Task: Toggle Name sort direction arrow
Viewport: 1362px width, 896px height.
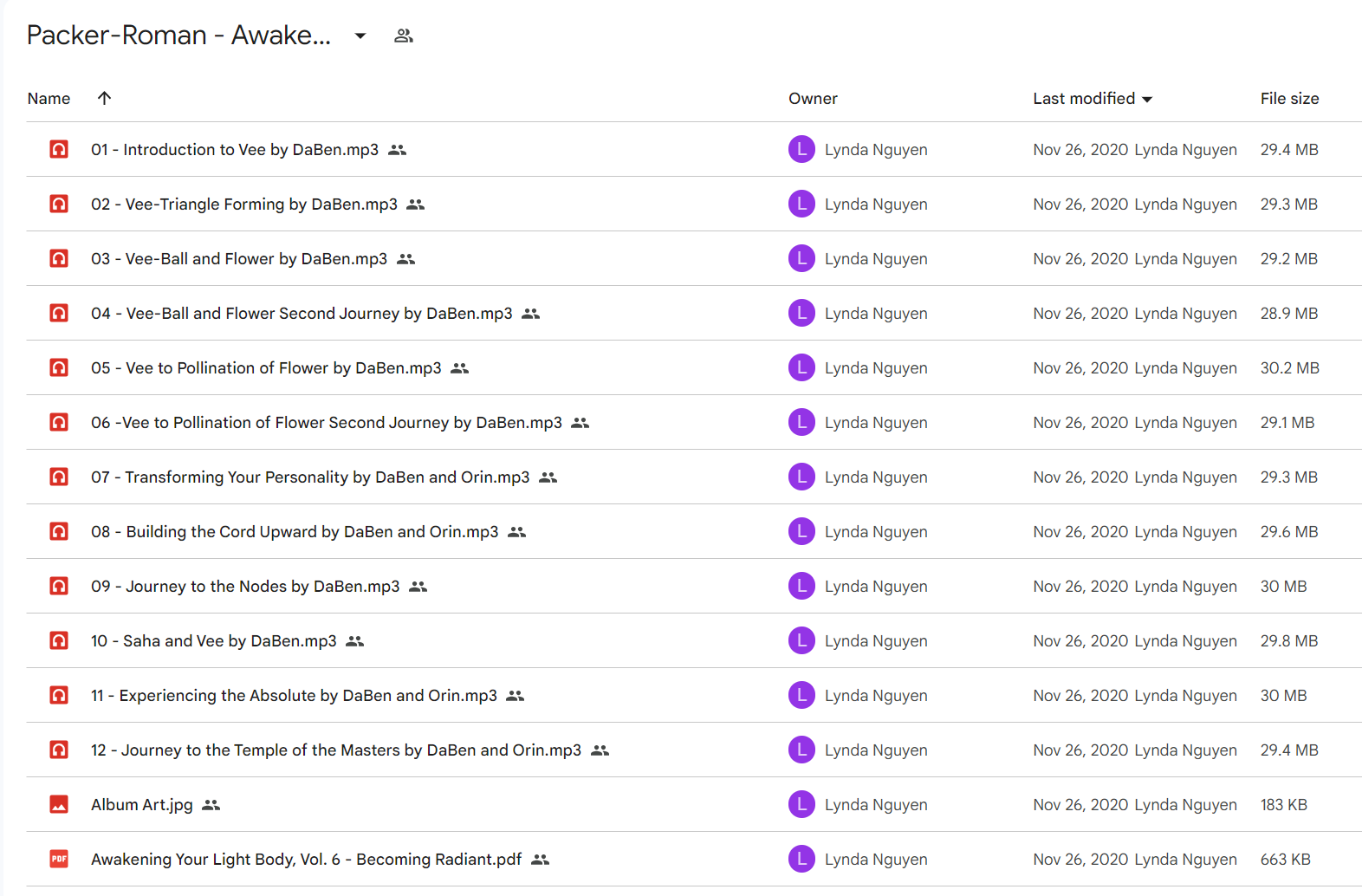Action: point(104,98)
